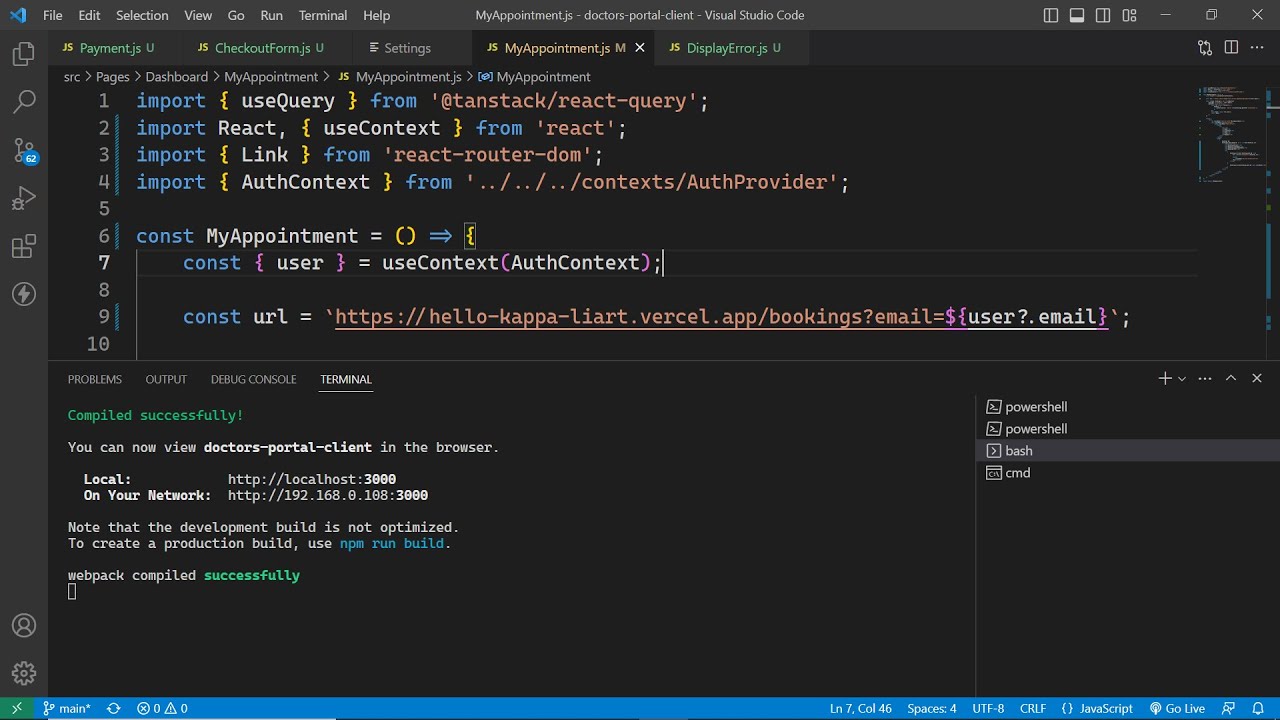
Task: Toggle primary side bar layout icon
Action: 1051,15
